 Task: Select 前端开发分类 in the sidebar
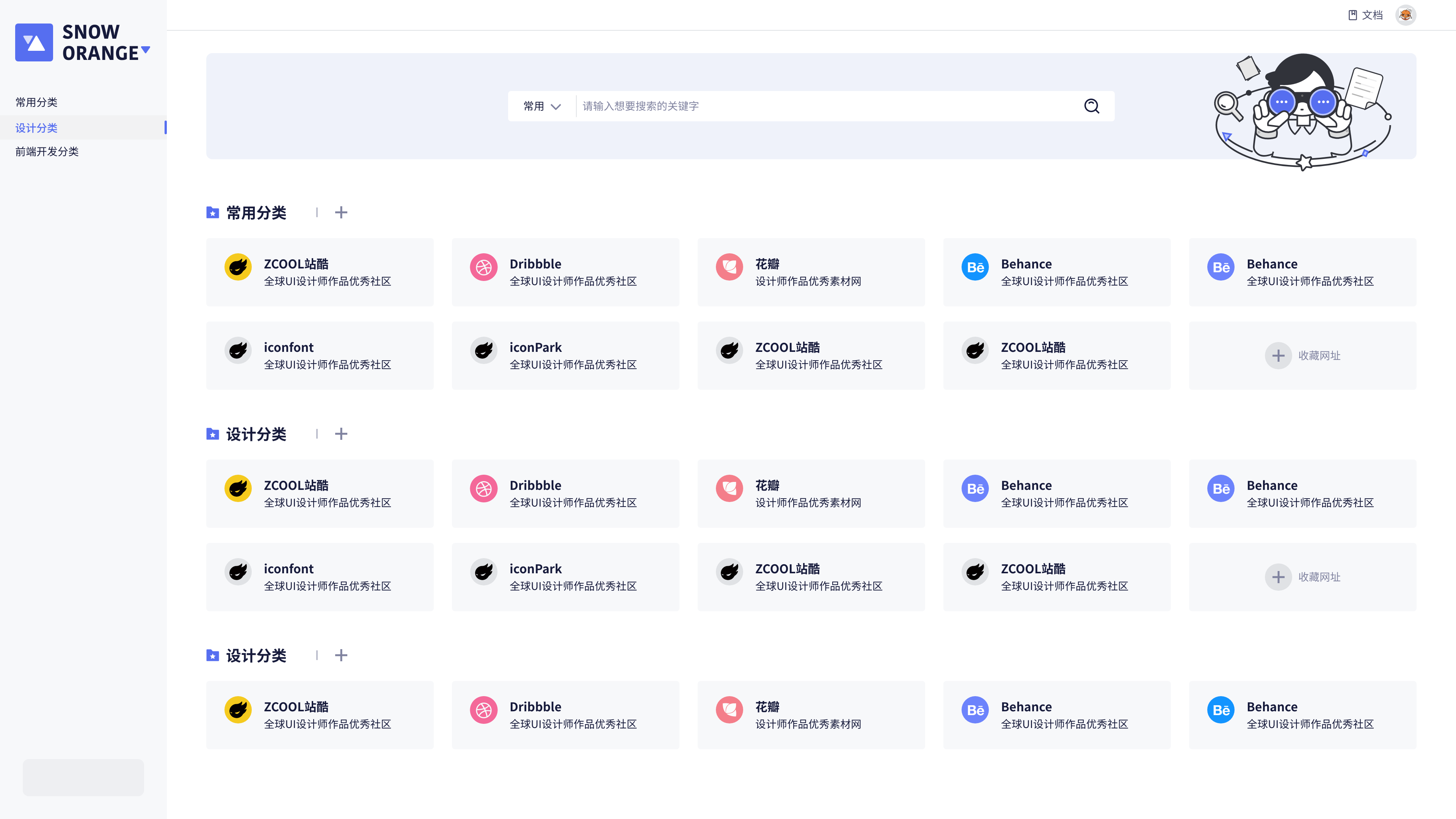(x=47, y=152)
